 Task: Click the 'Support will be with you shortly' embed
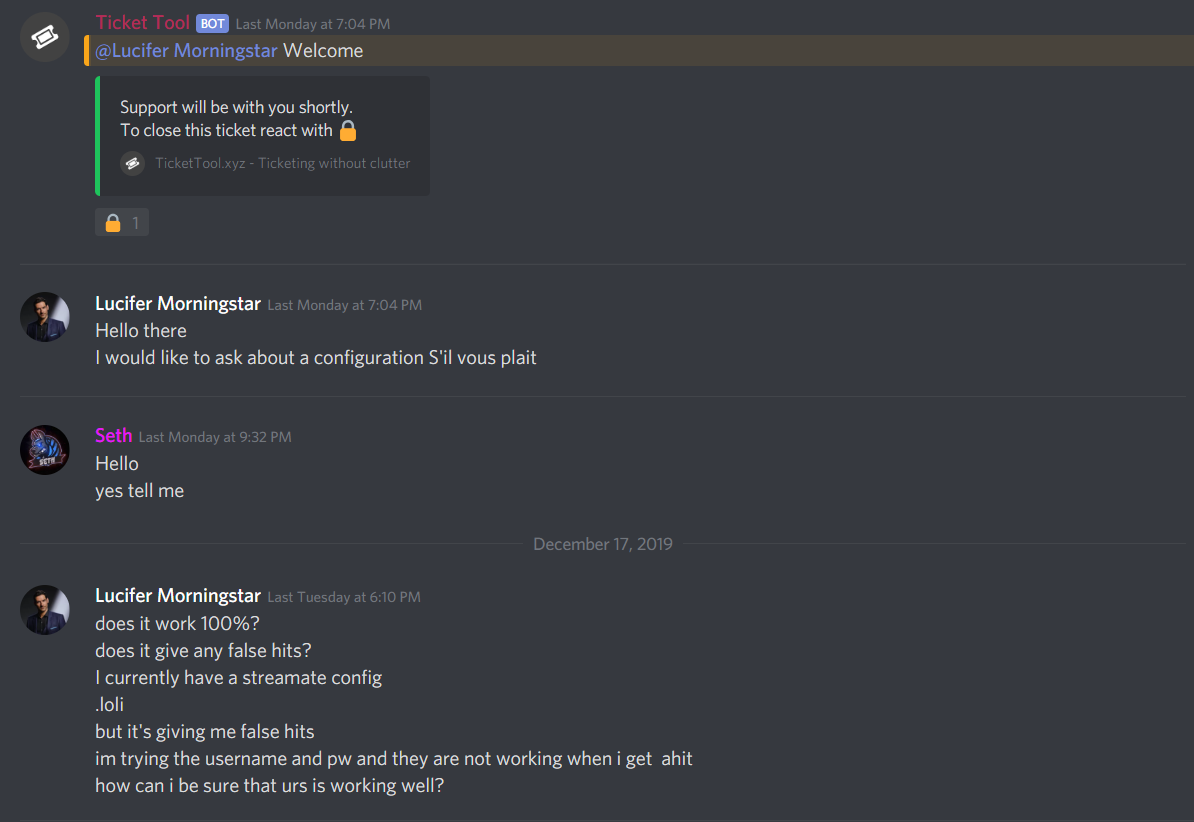click(x=263, y=136)
